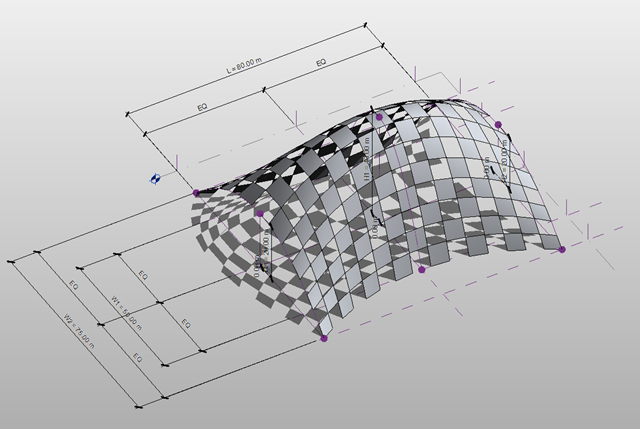This screenshot has width=640, height=429.
Task: Click the 20.00 m height label near right arch
Action: (x=504, y=160)
